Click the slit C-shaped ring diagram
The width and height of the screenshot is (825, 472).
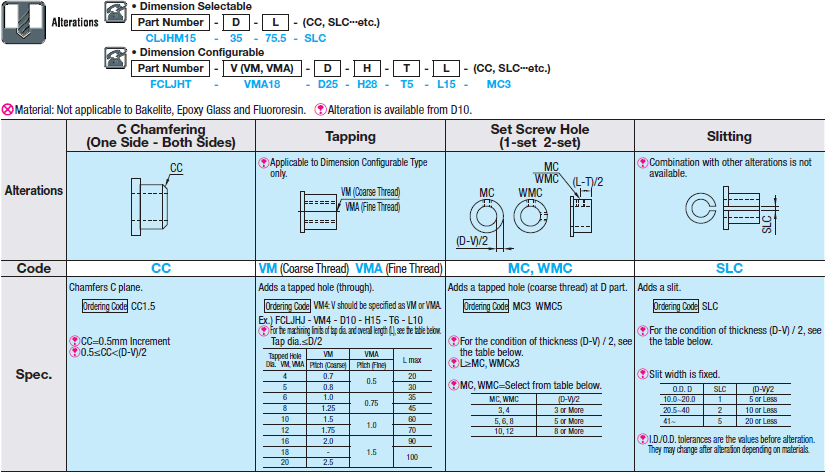(700, 208)
